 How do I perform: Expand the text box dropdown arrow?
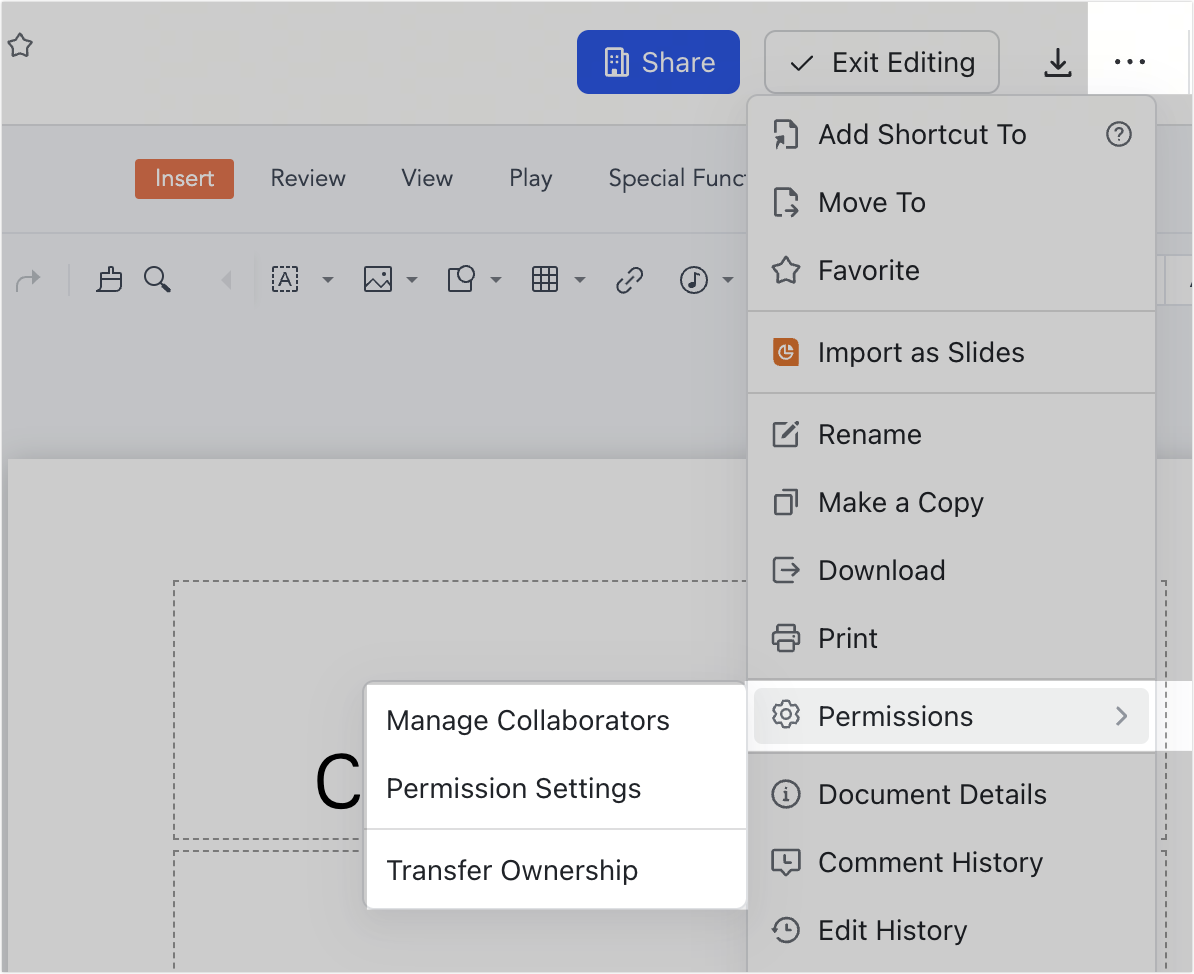click(x=328, y=280)
